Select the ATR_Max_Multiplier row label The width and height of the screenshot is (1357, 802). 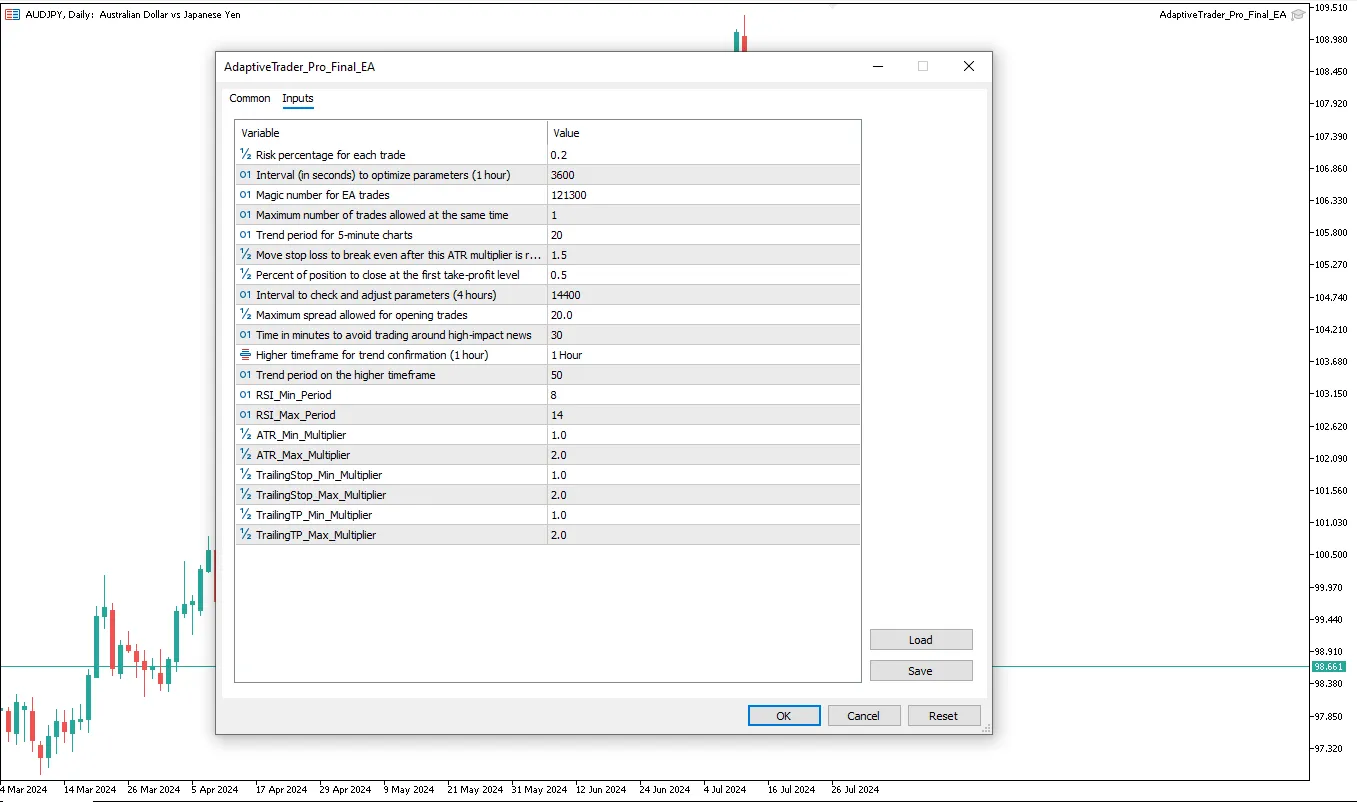pos(303,455)
